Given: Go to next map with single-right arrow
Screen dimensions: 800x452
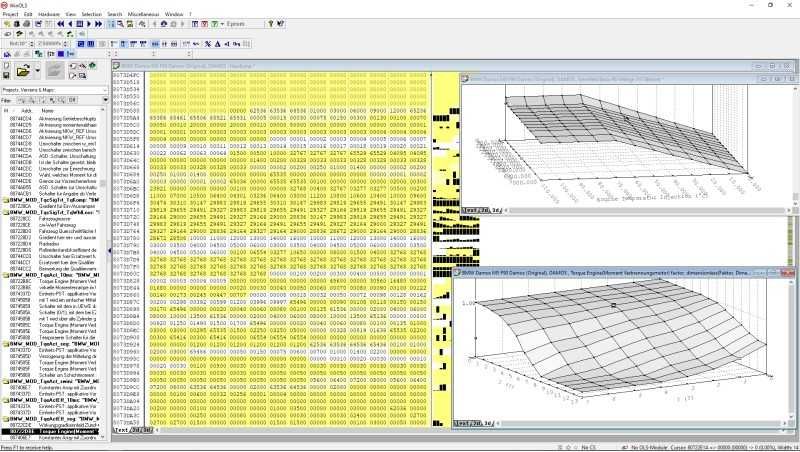Looking at the screenshot, I should pyautogui.click(x=89, y=24).
